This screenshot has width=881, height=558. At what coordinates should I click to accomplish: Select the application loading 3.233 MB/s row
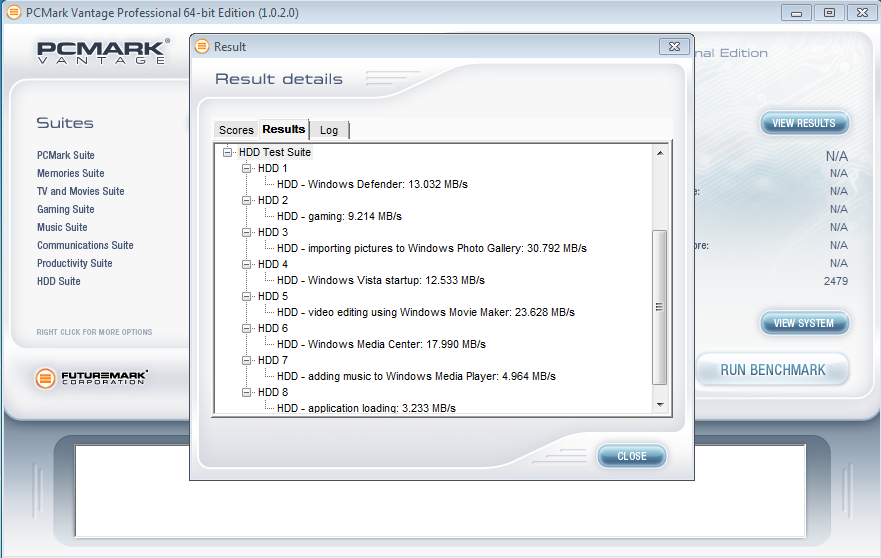366,408
